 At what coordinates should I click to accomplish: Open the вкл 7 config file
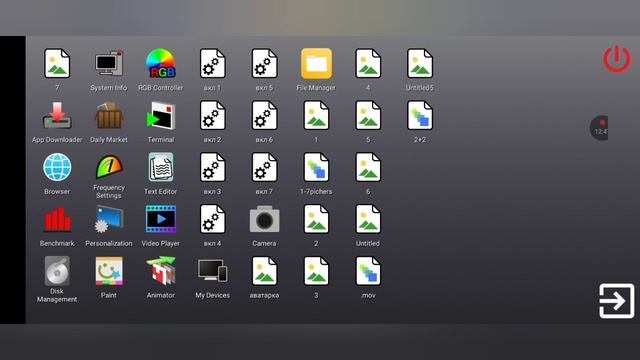click(264, 167)
